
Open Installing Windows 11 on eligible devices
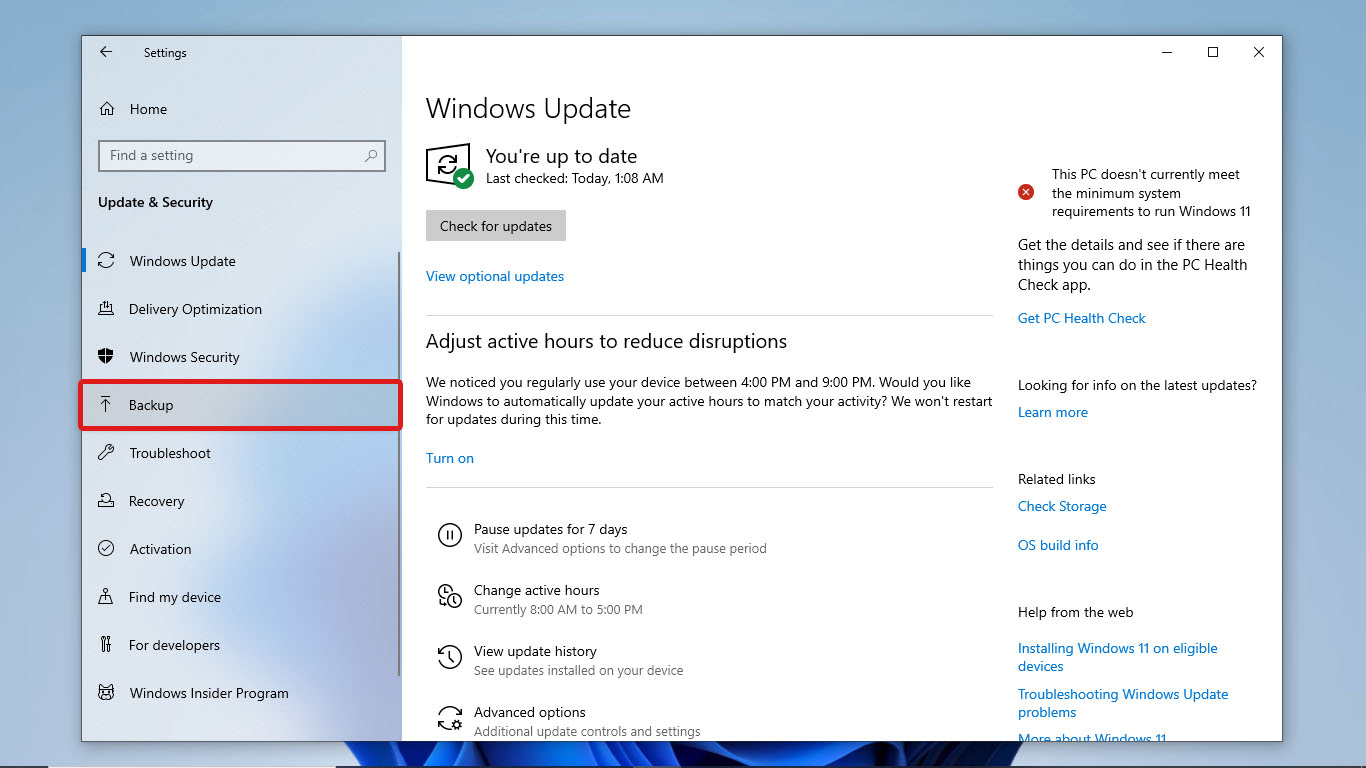pyautogui.click(x=1118, y=657)
